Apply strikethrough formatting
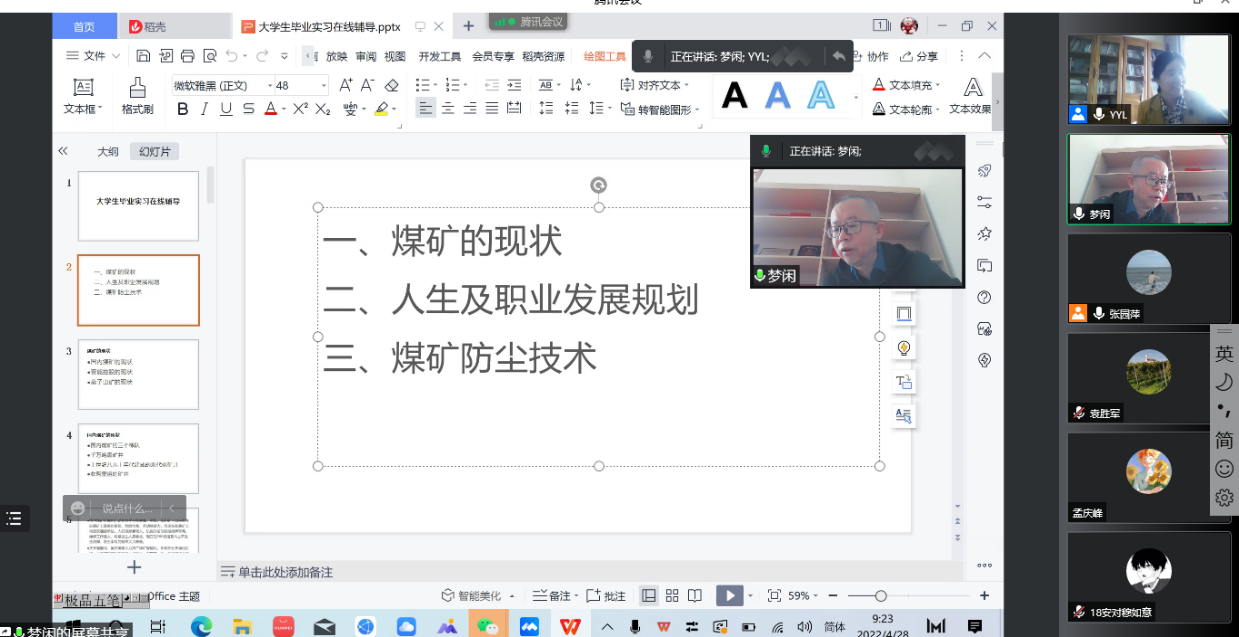This screenshot has width=1239, height=637. click(248, 109)
